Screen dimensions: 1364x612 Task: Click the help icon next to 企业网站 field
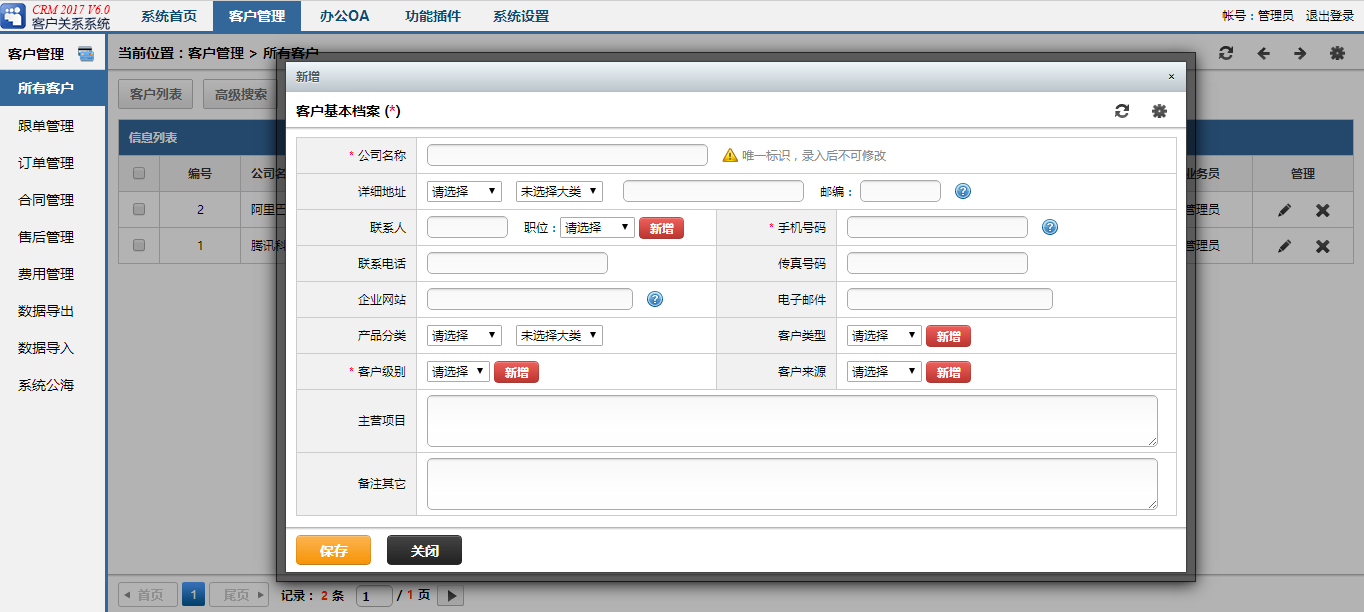tap(655, 299)
